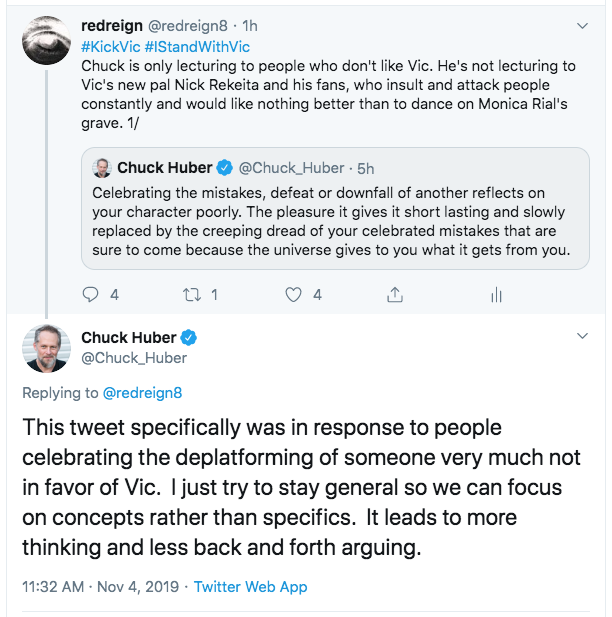Click small Chuck Huber avatar in quoted tweet
Image resolution: width=612 pixels, height=617 pixels.
coord(102,168)
